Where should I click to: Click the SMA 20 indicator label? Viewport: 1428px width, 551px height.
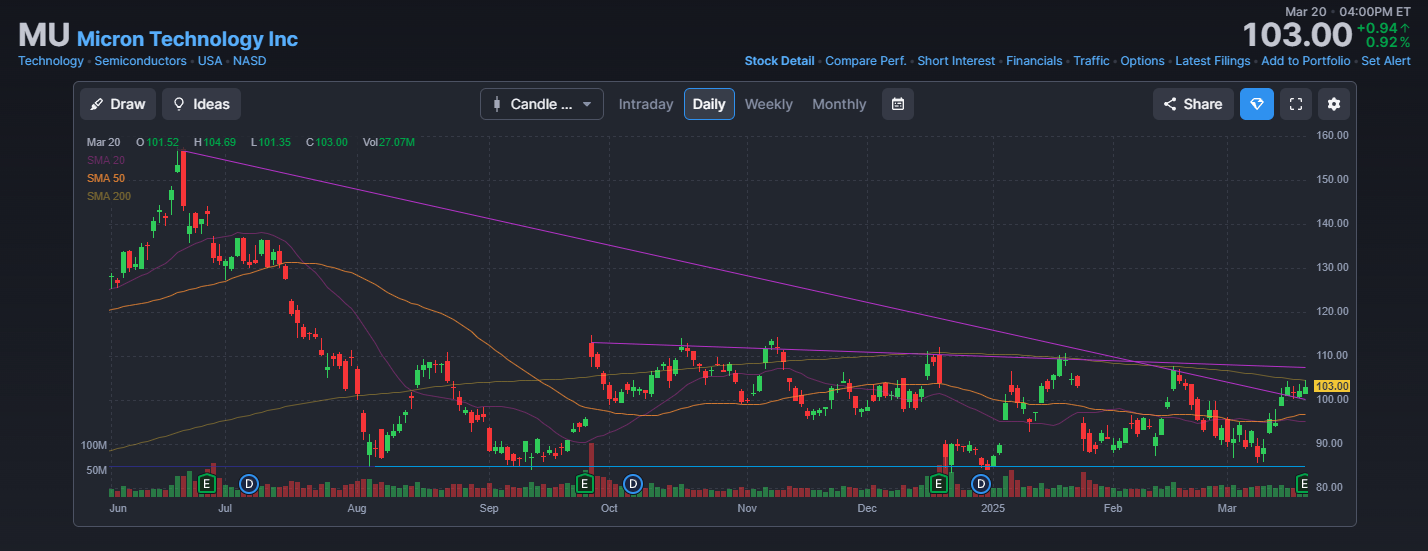(105, 160)
